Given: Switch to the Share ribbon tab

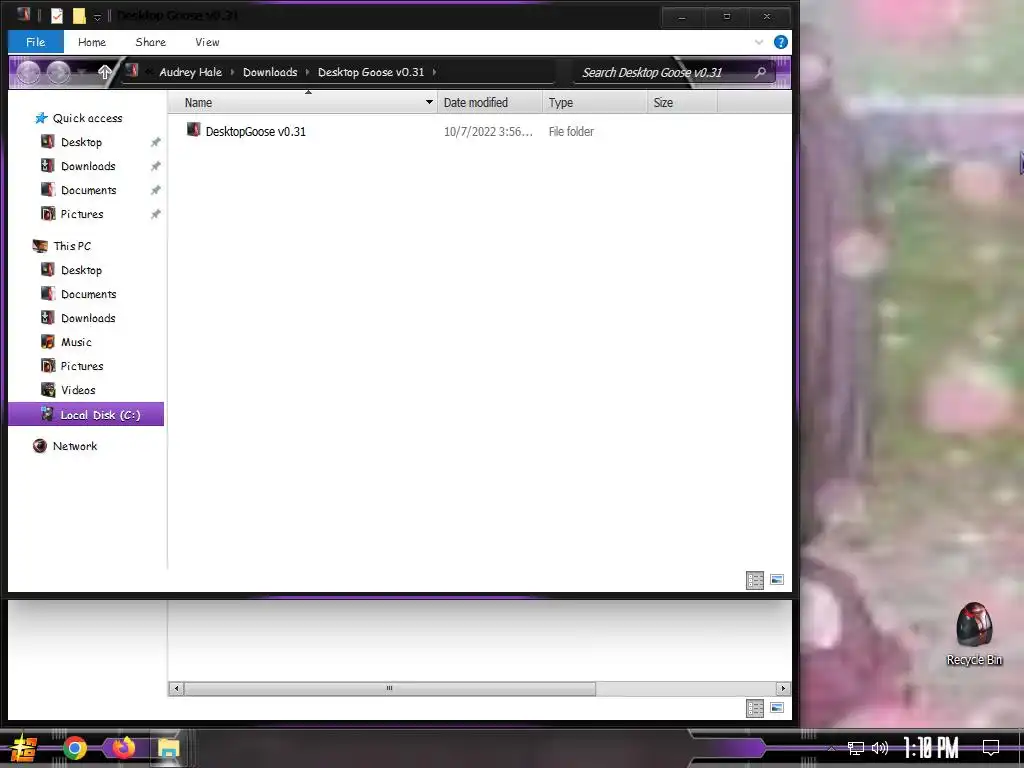Looking at the screenshot, I should click(150, 42).
